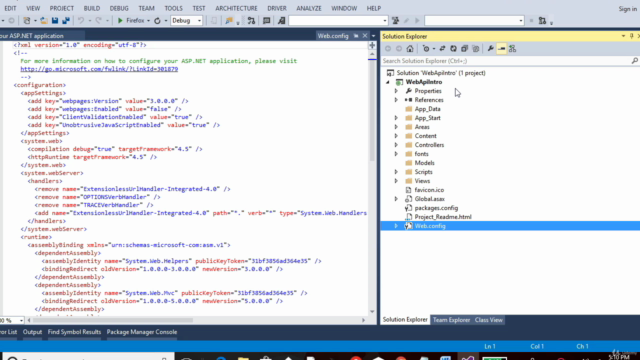Click the comment-lines speech bubble icon
This screenshot has width=640, height=360.
tap(267, 20)
